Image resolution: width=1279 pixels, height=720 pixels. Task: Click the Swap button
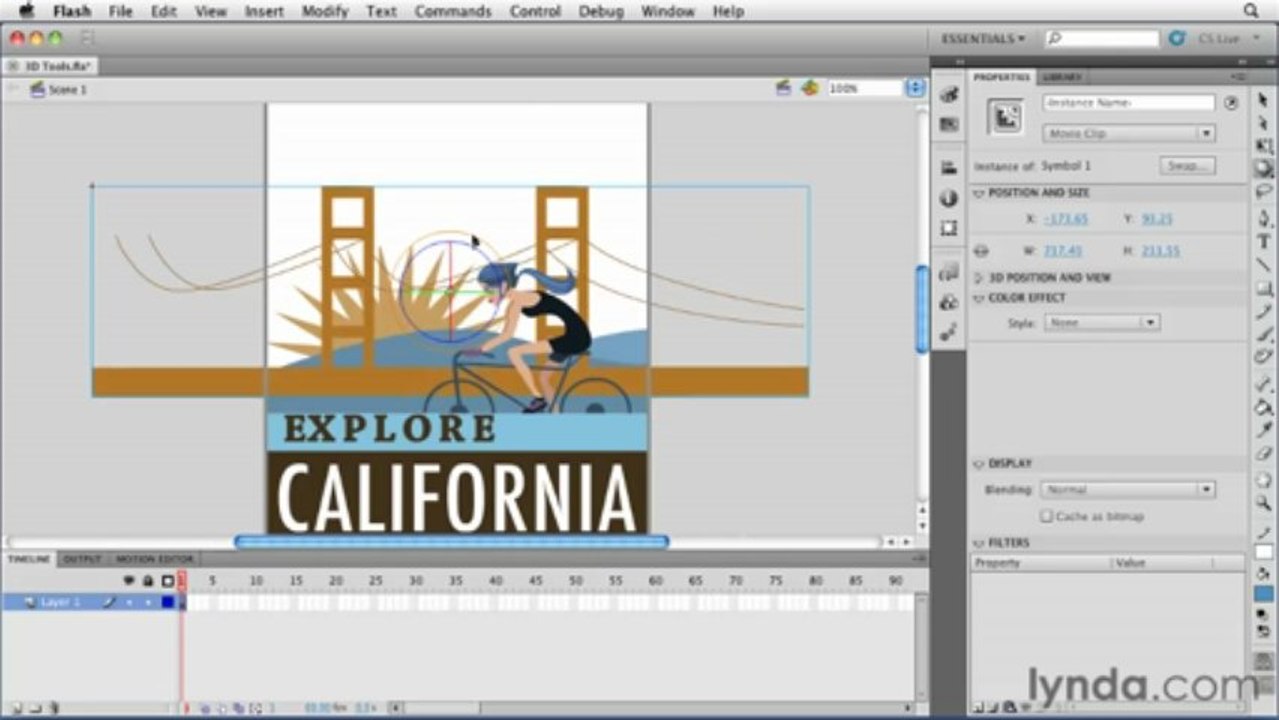point(1188,166)
